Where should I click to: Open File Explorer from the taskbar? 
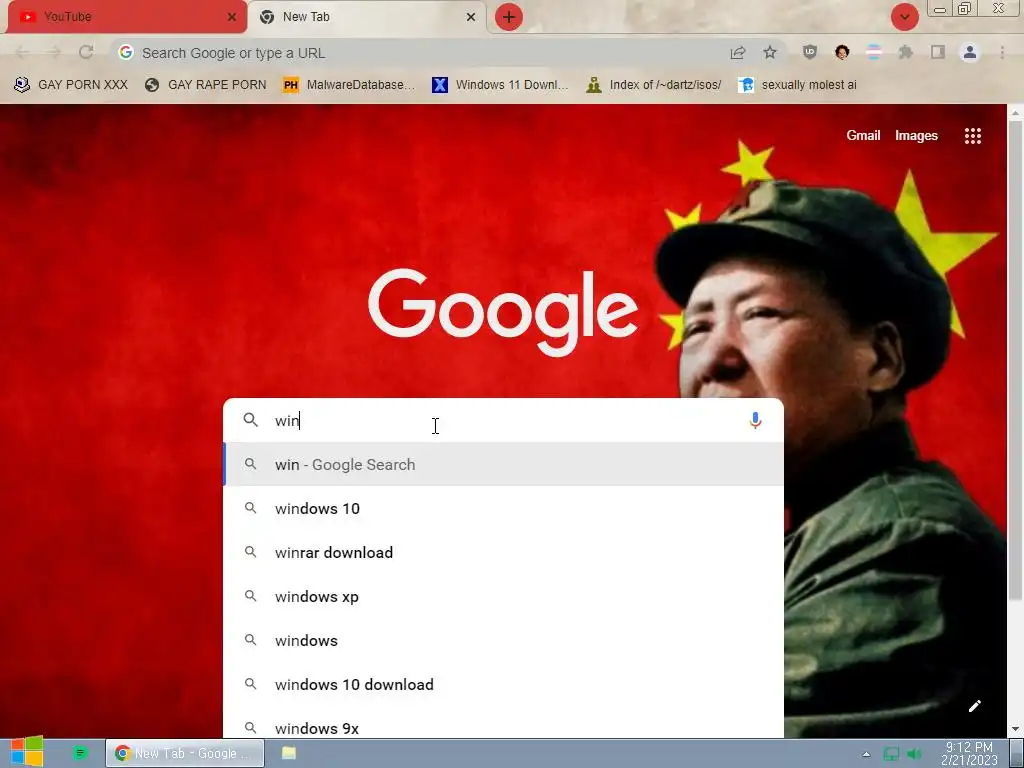tap(289, 753)
